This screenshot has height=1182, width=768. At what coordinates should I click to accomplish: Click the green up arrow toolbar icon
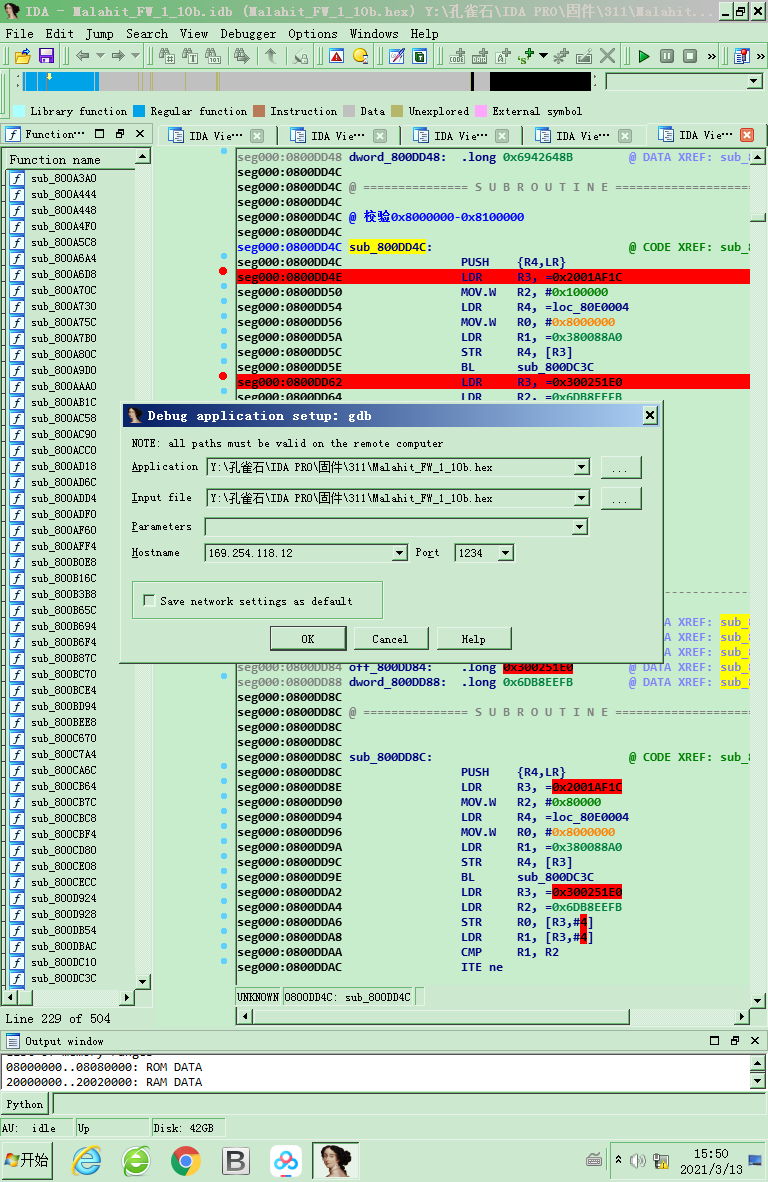[x=271, y=56]
